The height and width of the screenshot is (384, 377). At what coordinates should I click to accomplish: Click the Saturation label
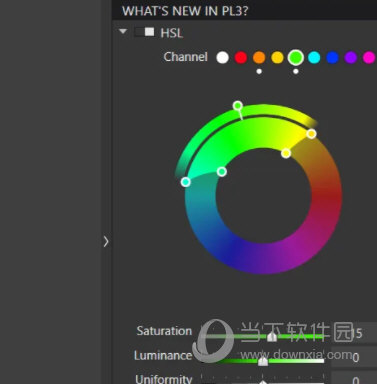point(164,331)
